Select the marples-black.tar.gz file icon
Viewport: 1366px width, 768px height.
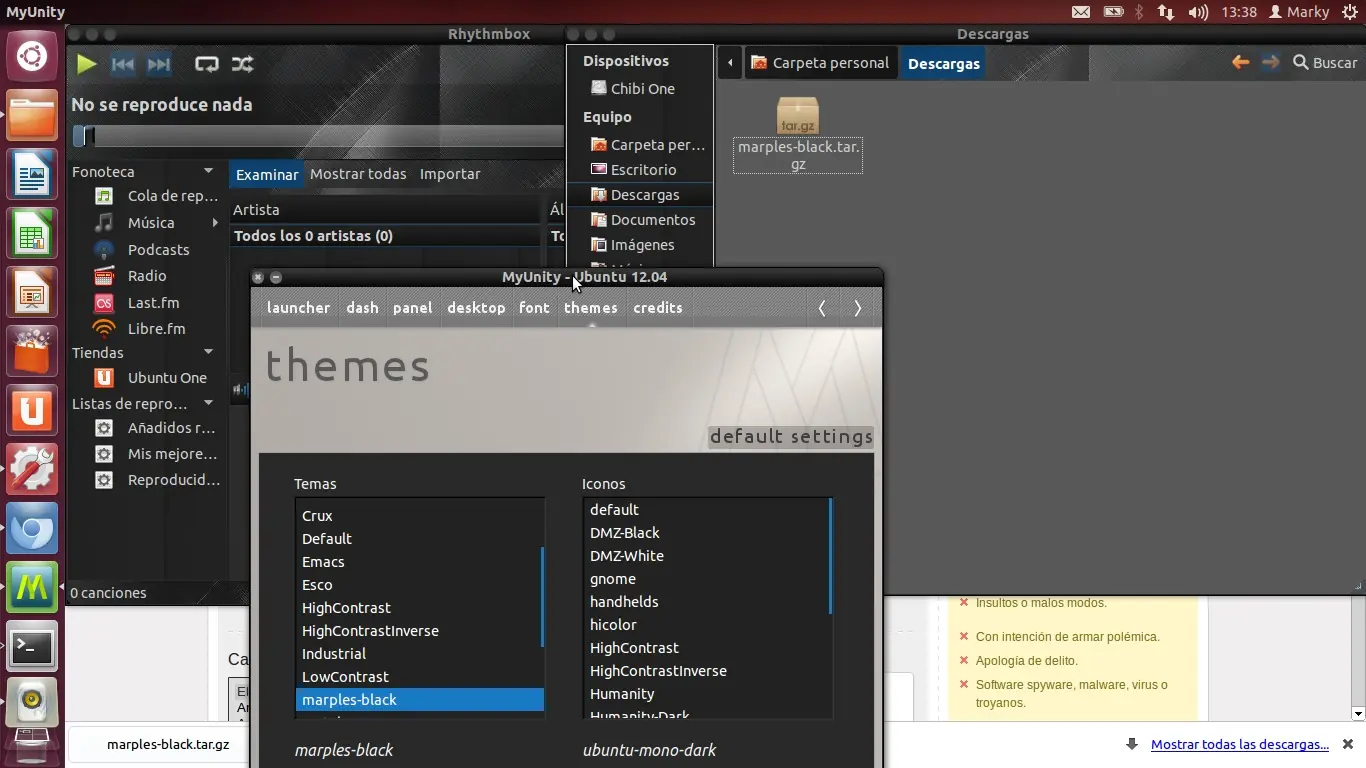coord(798,116)
